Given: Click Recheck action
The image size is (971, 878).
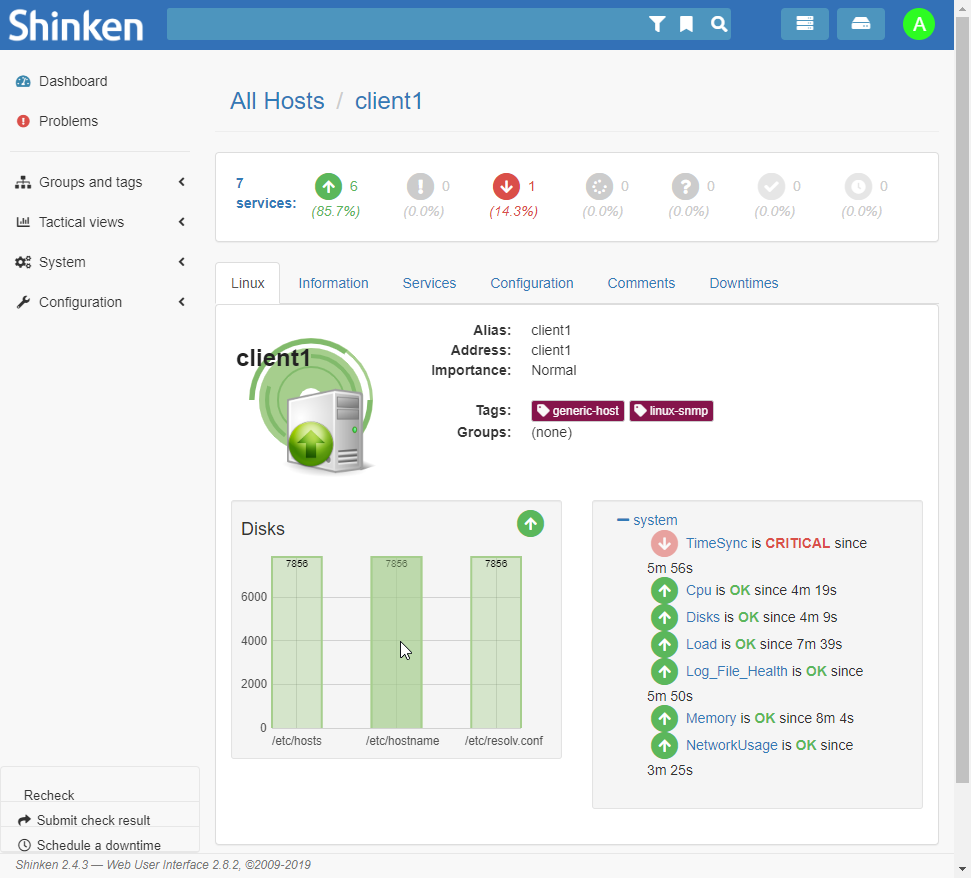Looking at the screenshot, I should coord(49,796).
